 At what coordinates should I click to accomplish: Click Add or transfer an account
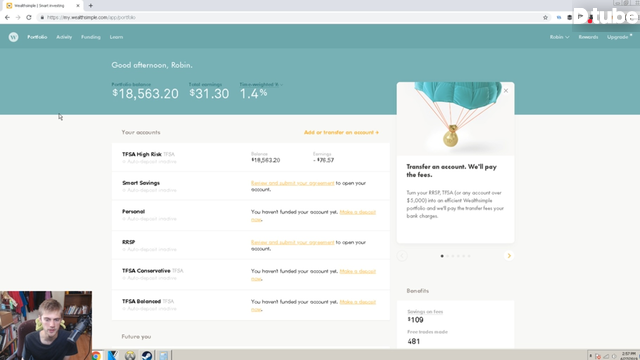(x=341, y=133)
